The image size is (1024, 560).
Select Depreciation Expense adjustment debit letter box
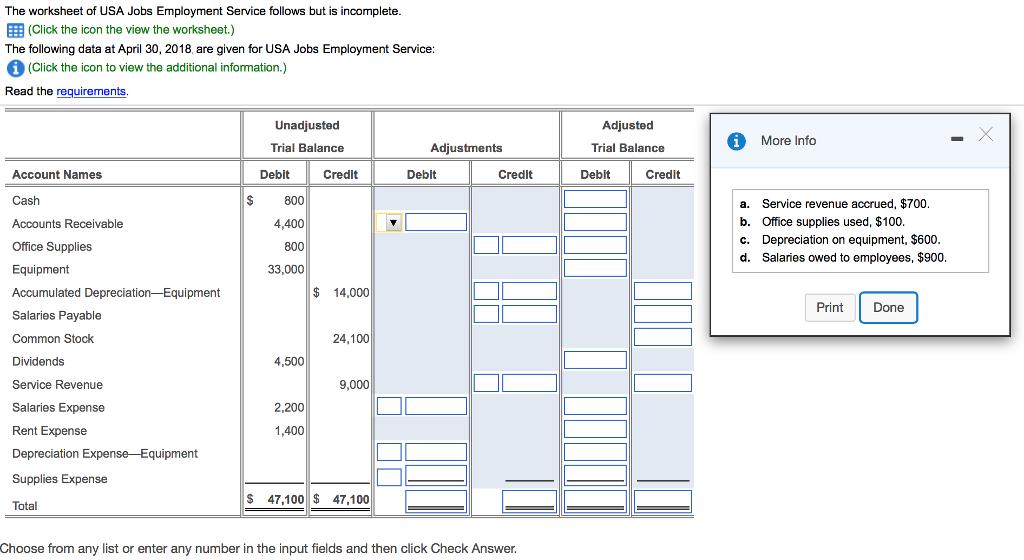click(389, 452)
